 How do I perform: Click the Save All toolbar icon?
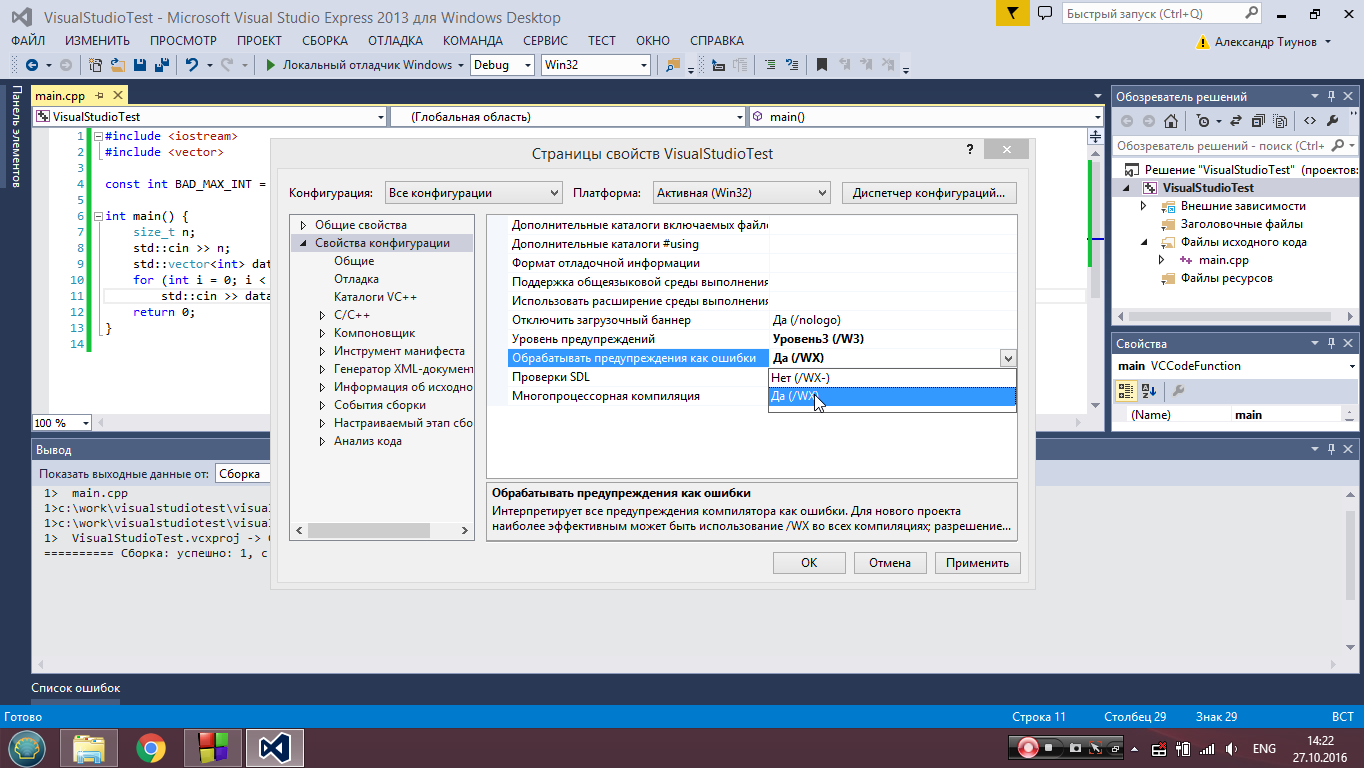click(x=160, y=65)
